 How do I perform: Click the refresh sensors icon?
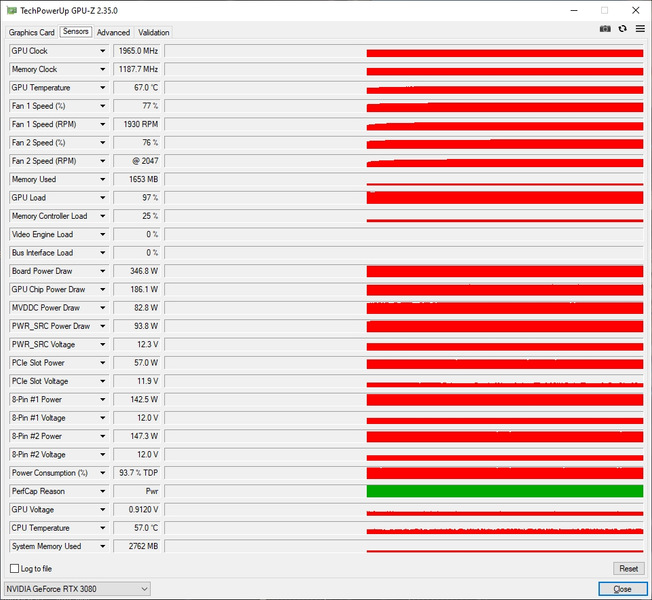pyautogui.click(x=622, y=29)
